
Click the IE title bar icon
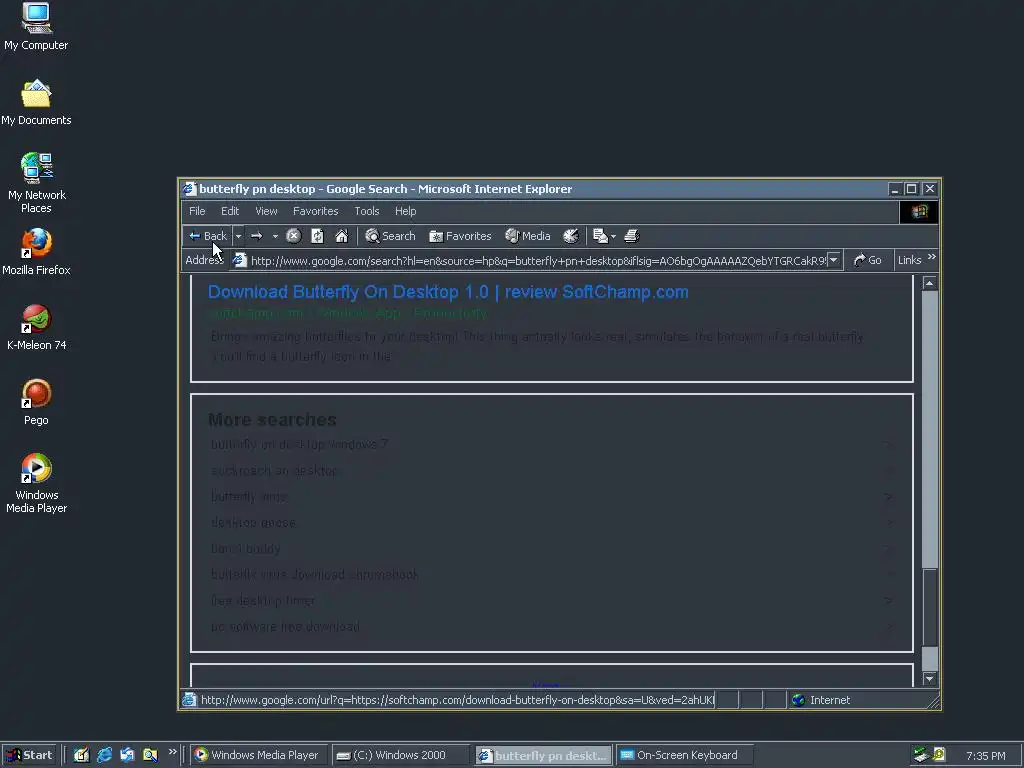click(x=189, y=189)
